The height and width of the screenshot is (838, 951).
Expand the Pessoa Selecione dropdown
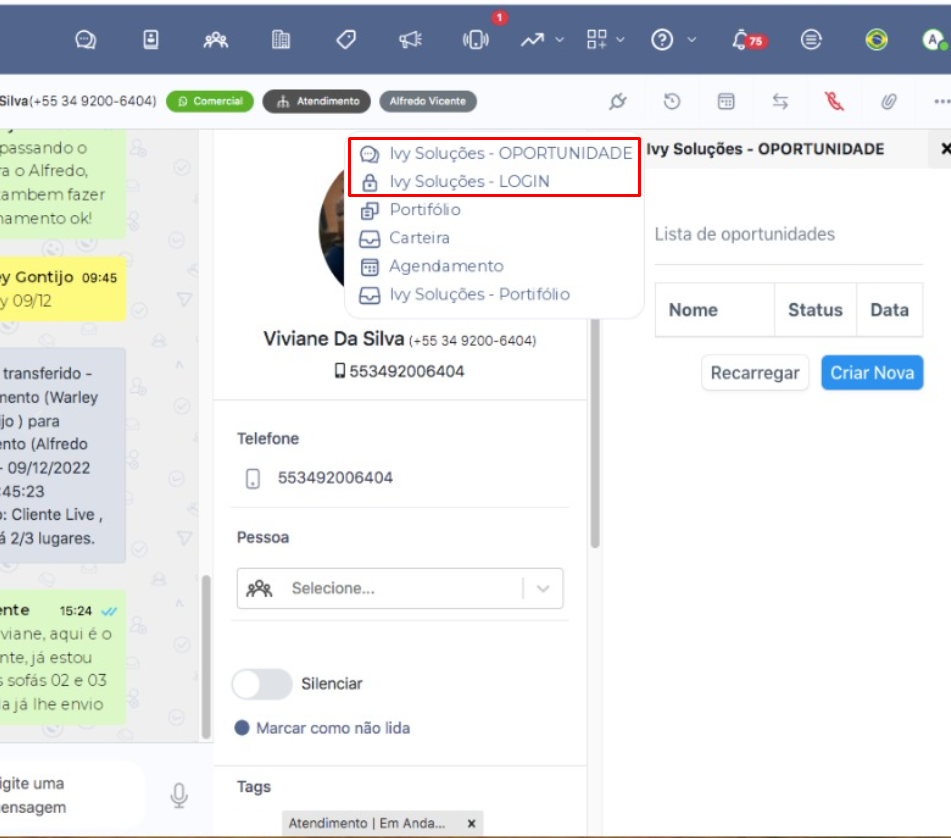click(x=543, y=589)
